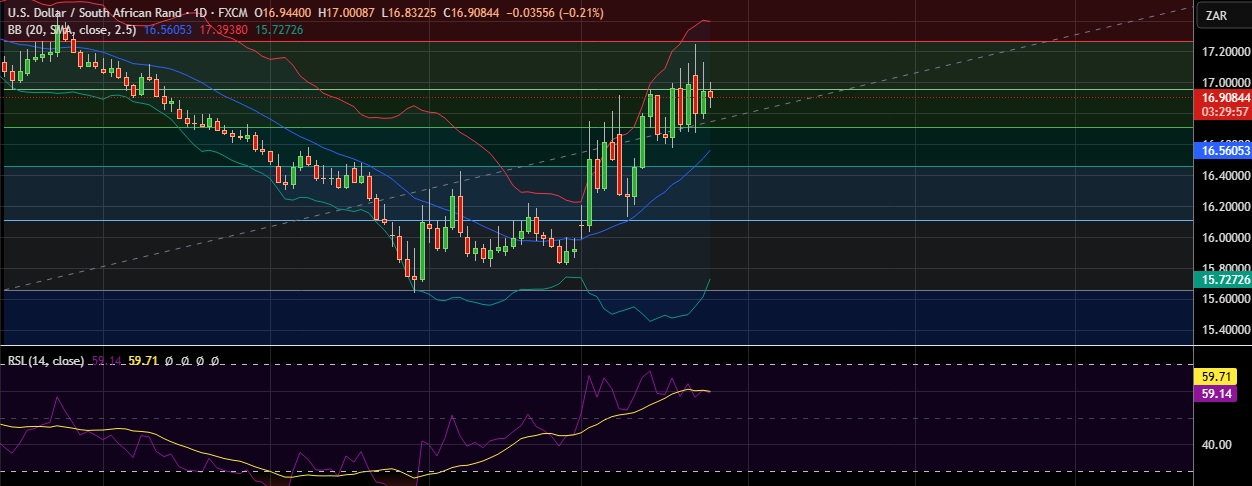The image size is (1252, 486).
Task: Click the 16.00000 price axis tick
Action: tap(1226, 238)
